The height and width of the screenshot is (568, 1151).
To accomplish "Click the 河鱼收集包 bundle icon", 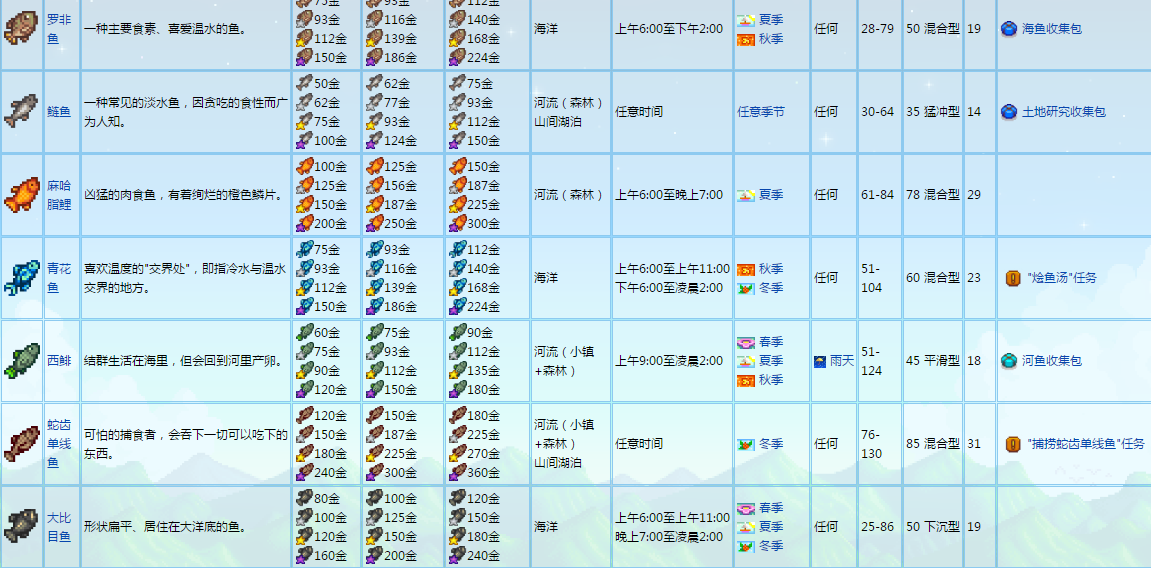I will click(1009, 360).
